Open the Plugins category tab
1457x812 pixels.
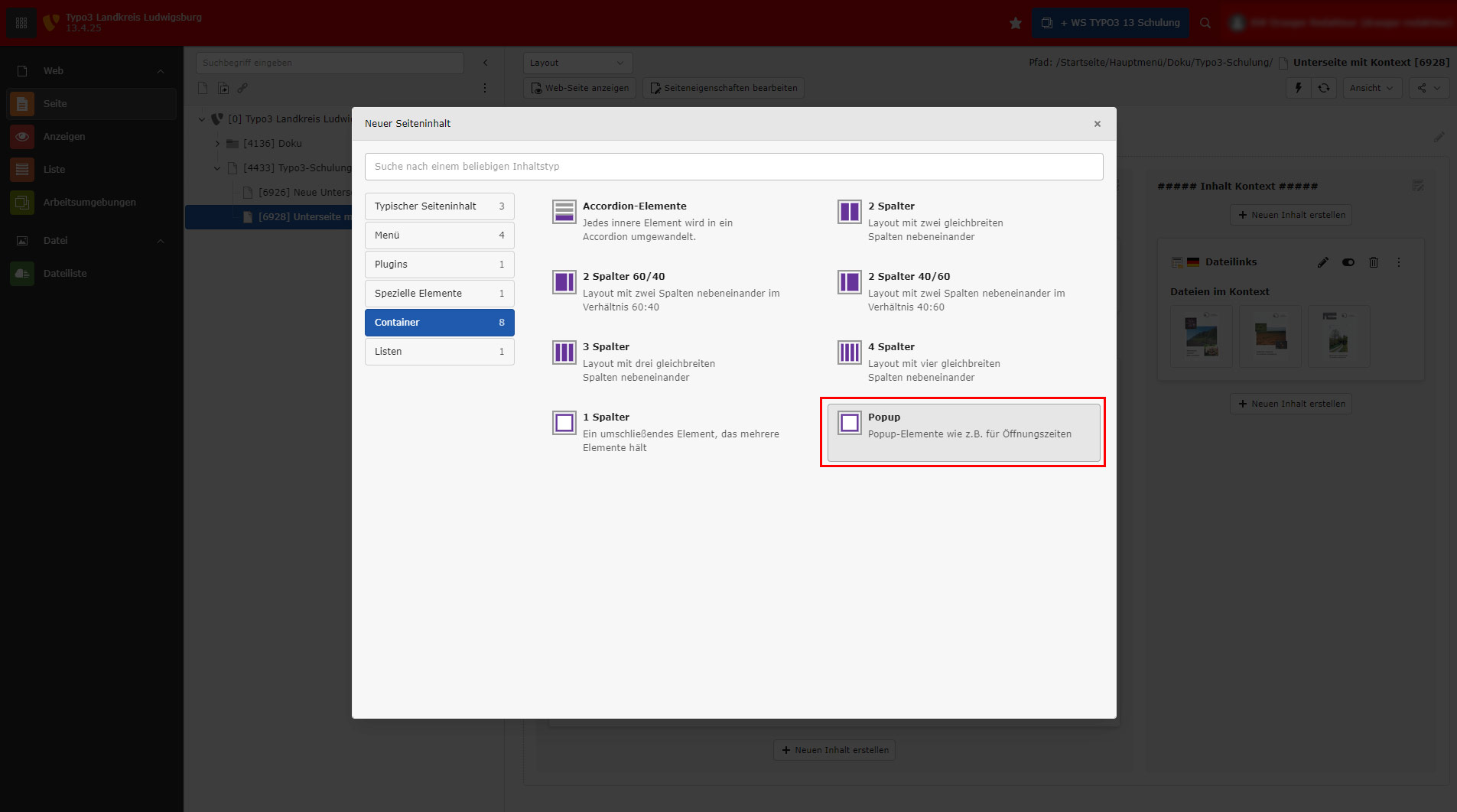click(439, 265)
